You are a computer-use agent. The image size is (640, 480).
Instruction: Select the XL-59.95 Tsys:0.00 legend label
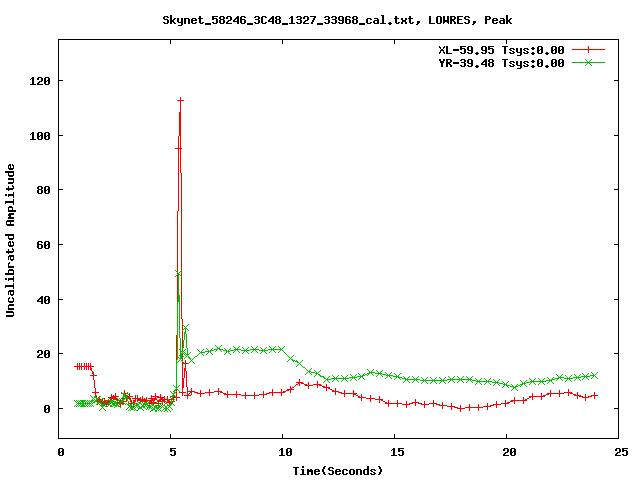tap(501, 50)
